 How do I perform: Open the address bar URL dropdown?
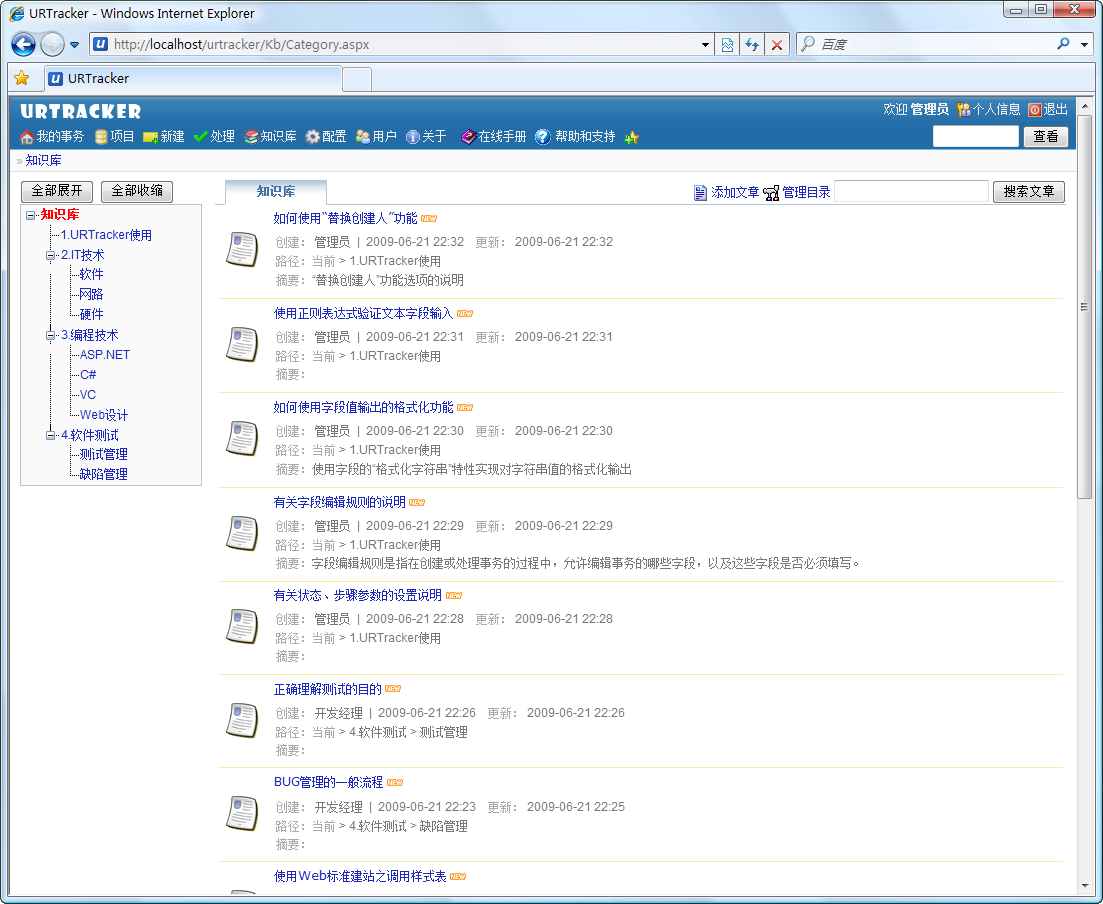tap(705, 45)
